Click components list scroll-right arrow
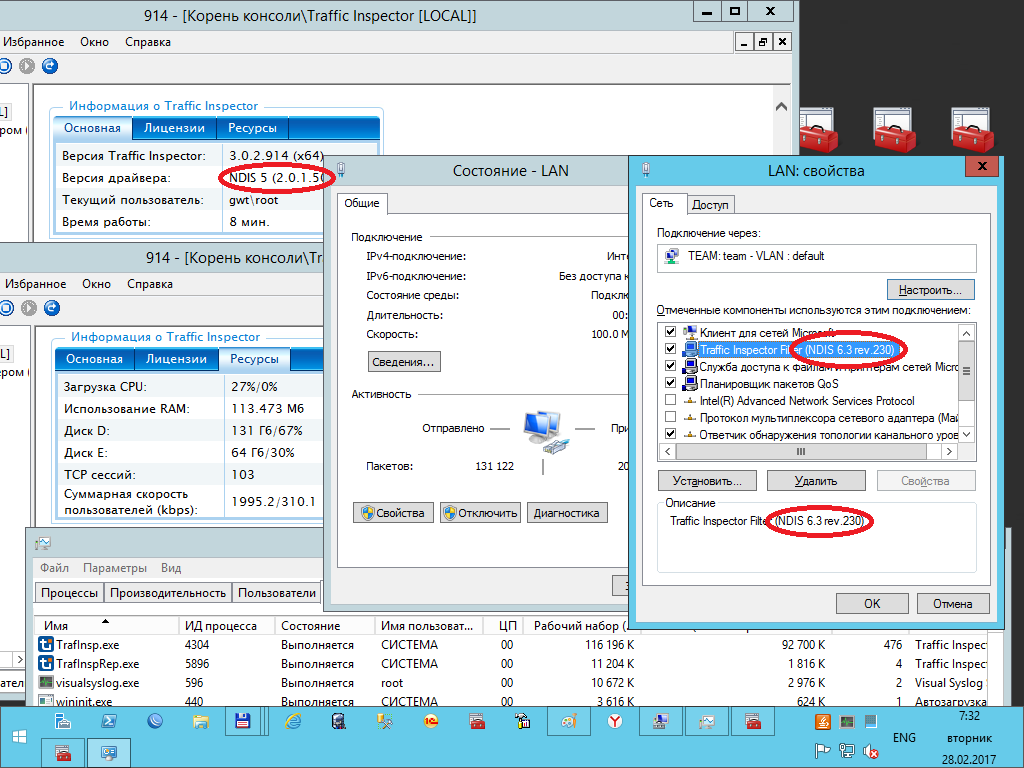The image size is (1024, 768). pyautogui.click(x=950, y=451)
